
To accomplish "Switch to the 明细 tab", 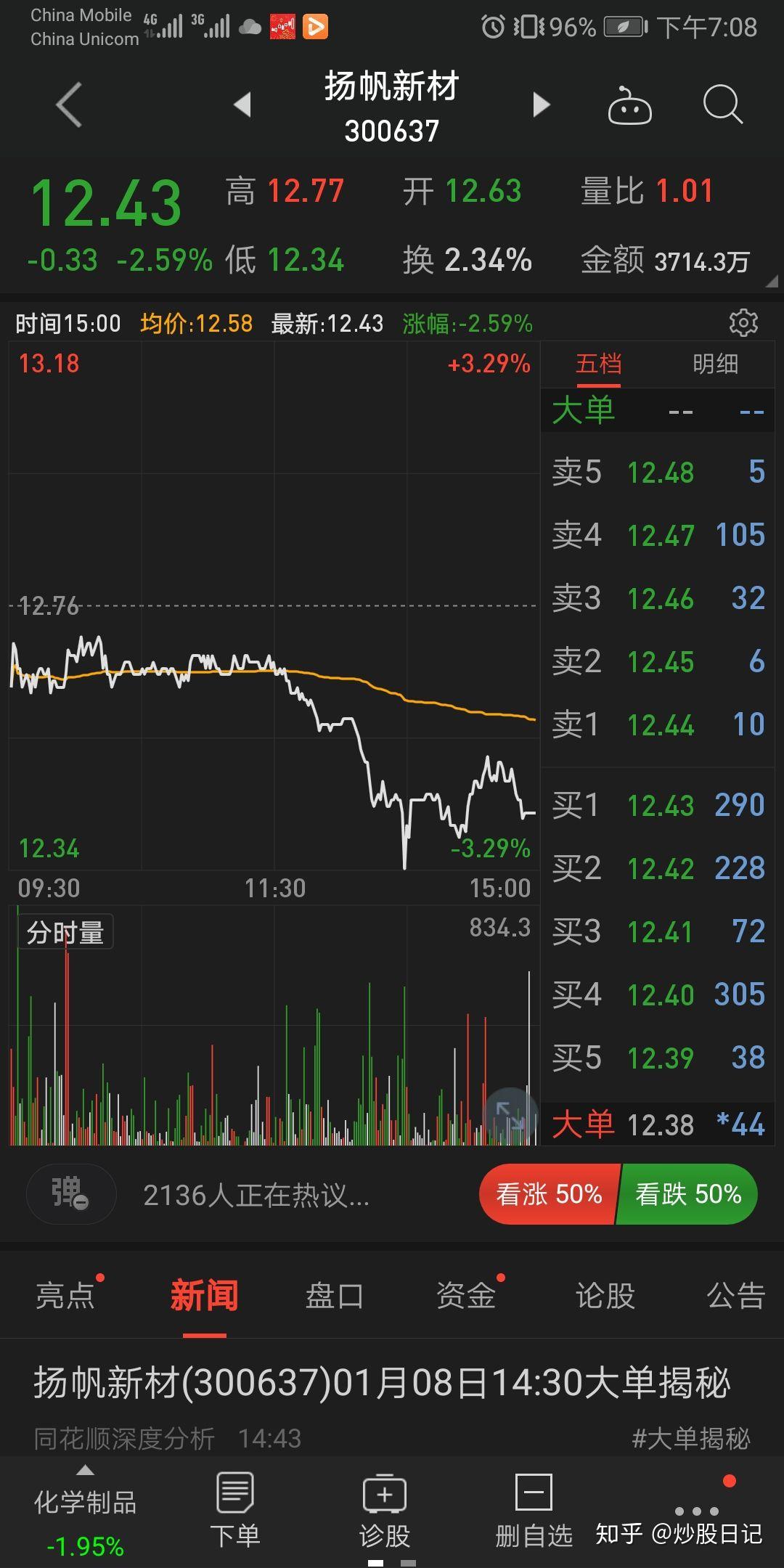I will (x=715, y=364).
